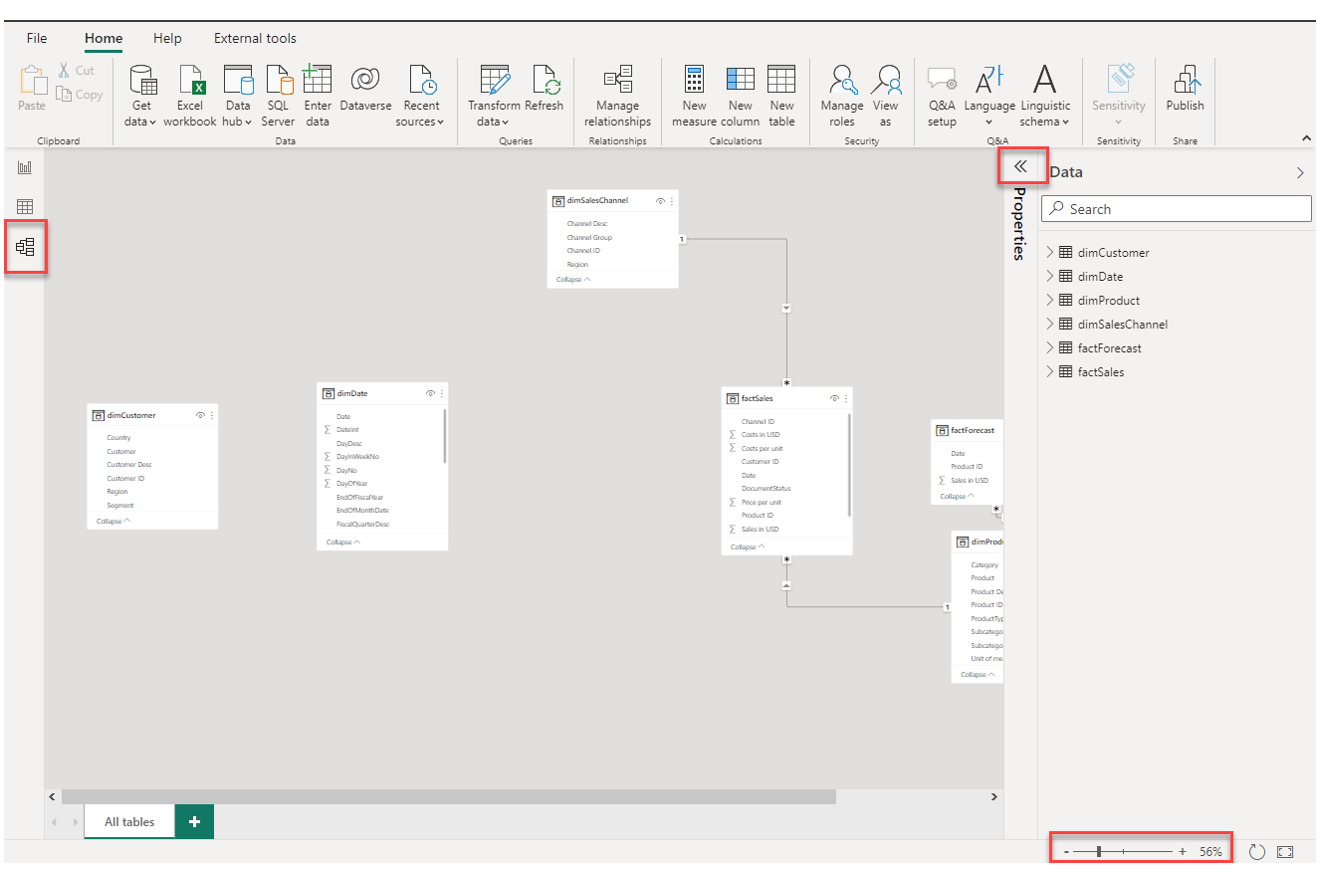Click the Fit to screen icon
1321x877 pixels.
coord(1285,852)
